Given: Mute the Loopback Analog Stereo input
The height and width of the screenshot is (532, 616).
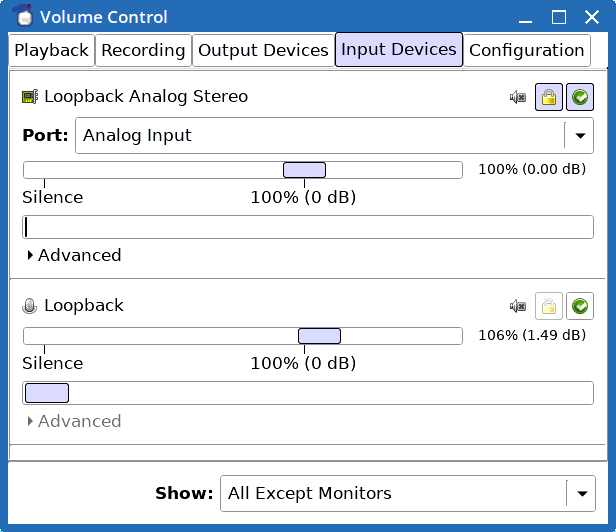Looking at the screenshot, I should coord(518,97).
